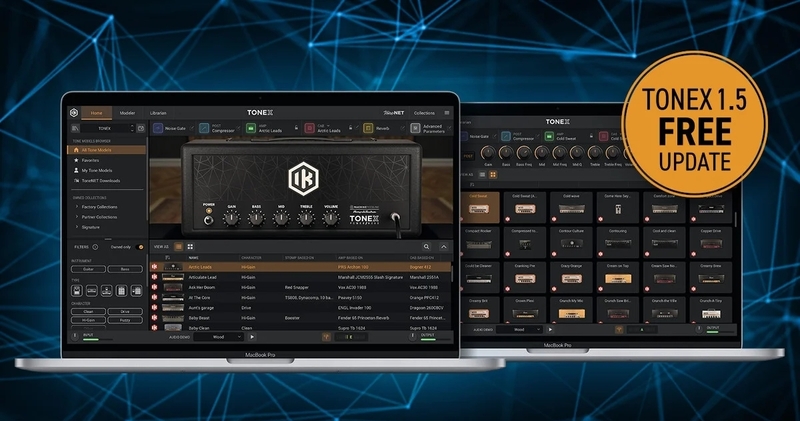Click the amp TREBLE knob
Image resolution: width=800 pixels, height=421 pixels.
click(x=306, y=218)
